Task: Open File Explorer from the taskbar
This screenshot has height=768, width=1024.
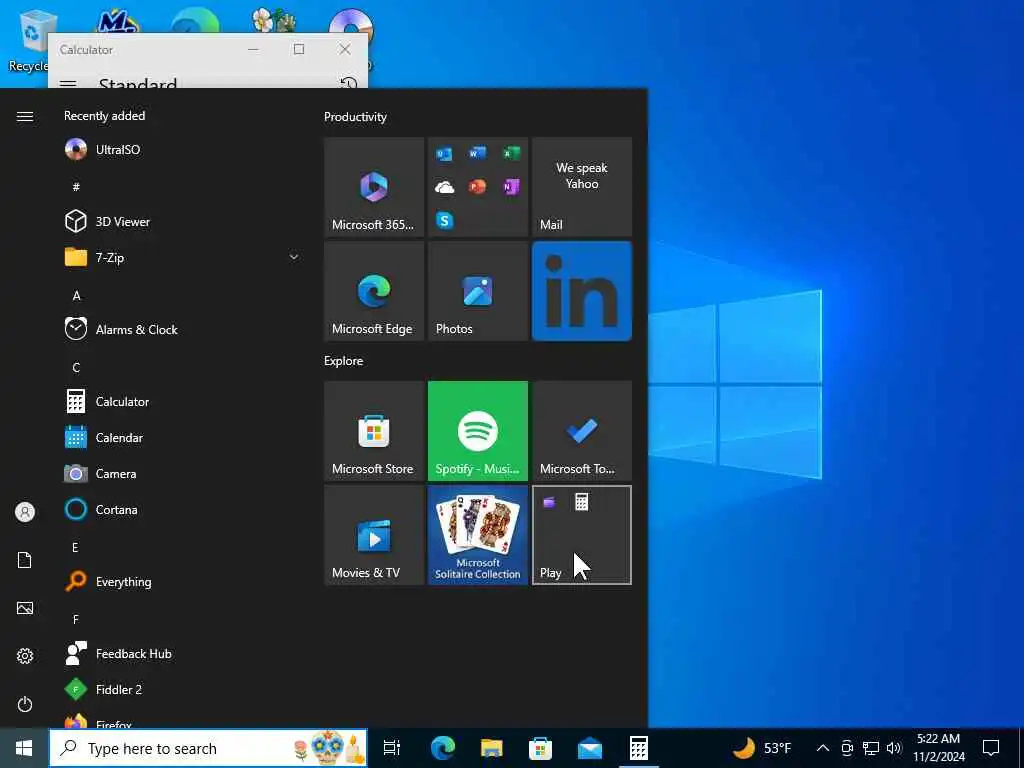Action: [x=491, y=748]
